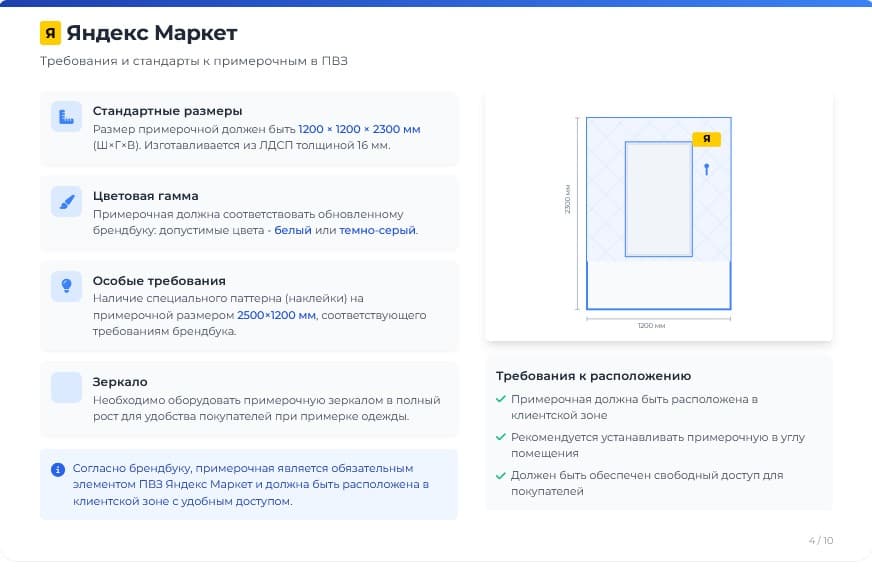Click the 'Цветовая гамма' heading
872x567 pixels.
(146, 196)
